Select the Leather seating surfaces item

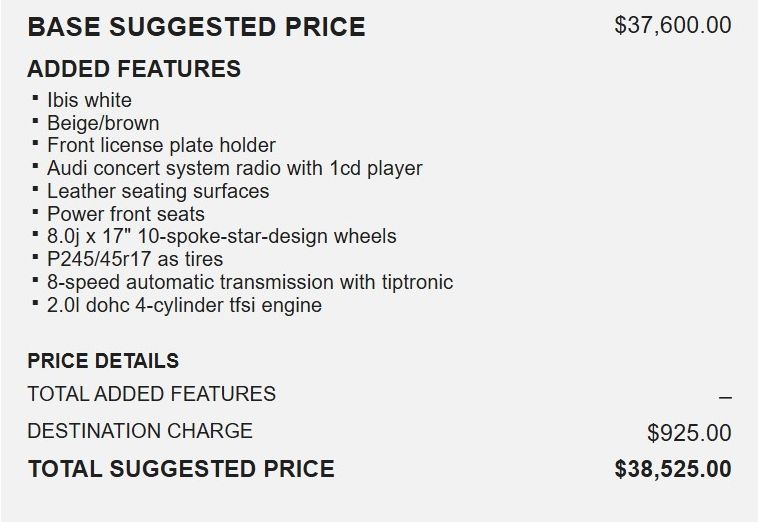point(158,191)
